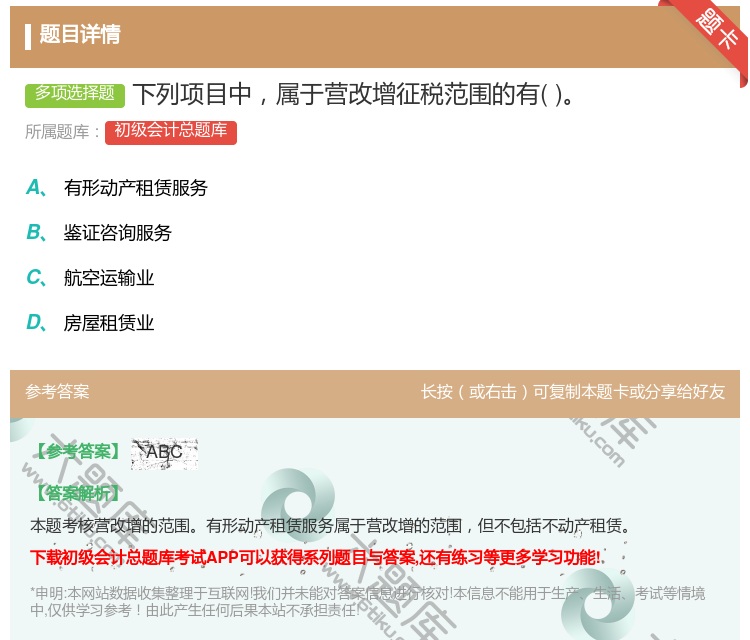Click the 题卡 corner ribbon
The image size is (750, 640).
[714, 31]
